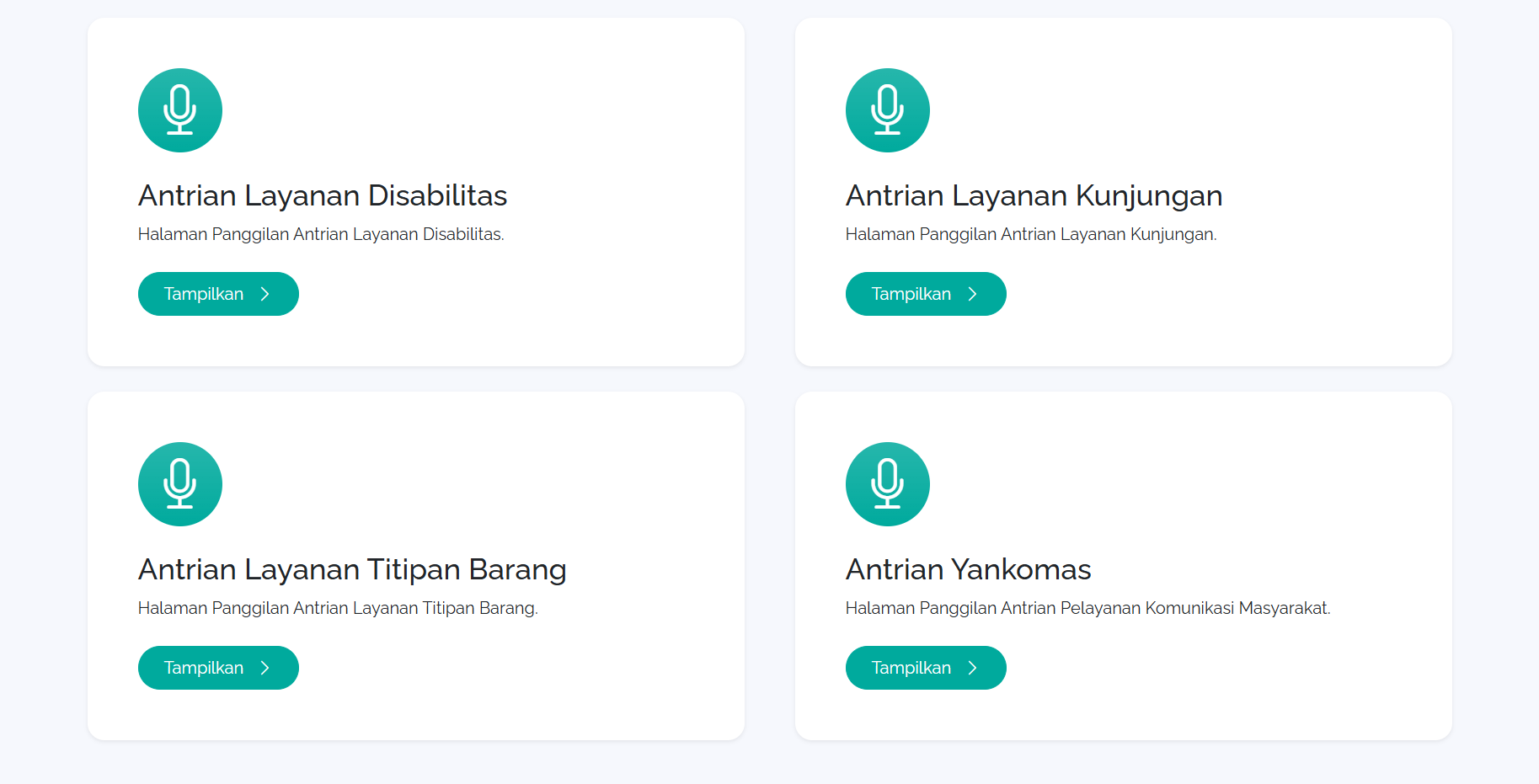
Task: Open Tampilkan for Antrian Layanan Disabilitas
Action: pyautogui.click(x=218, y=294)
